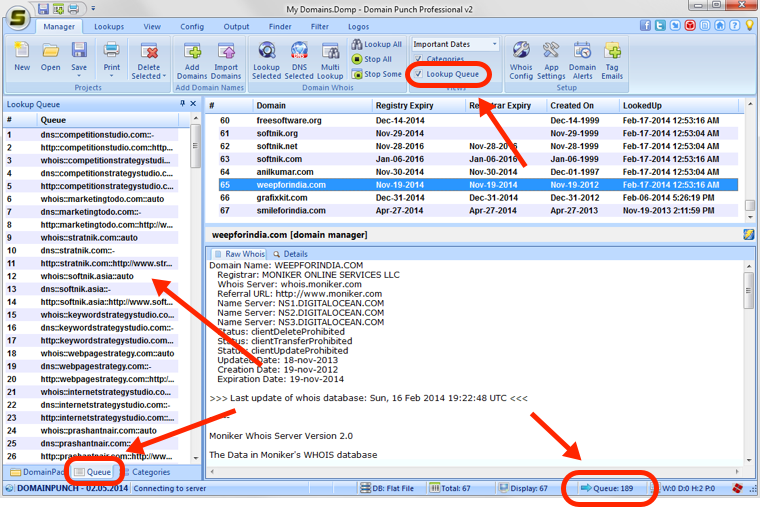Switch to the Details tab

point(290,254)
